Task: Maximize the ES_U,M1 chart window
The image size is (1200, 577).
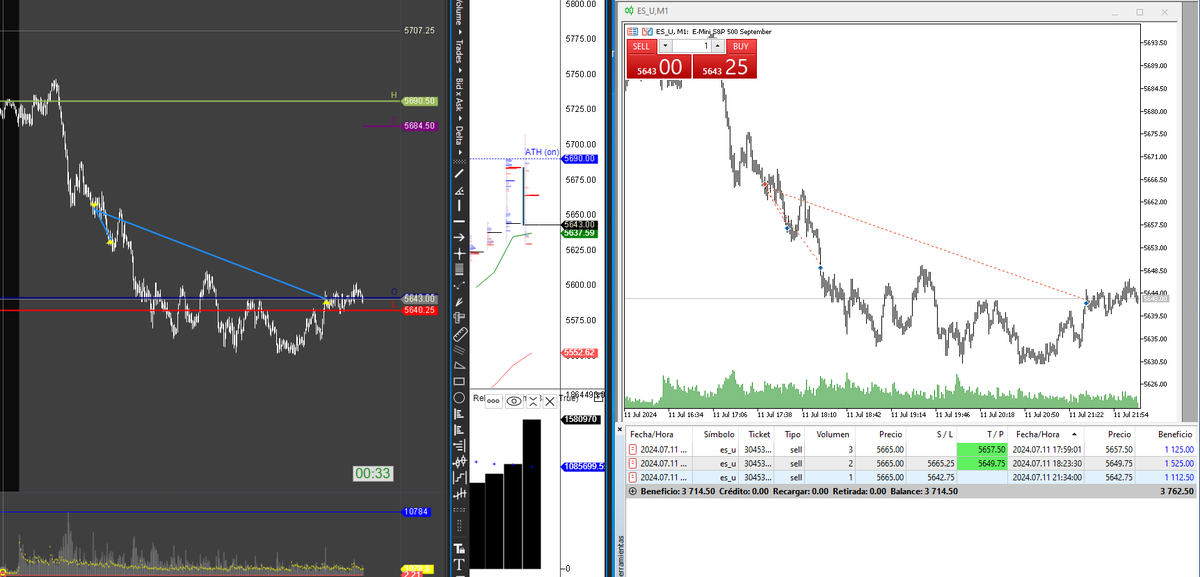Action: click(1139, 11)
